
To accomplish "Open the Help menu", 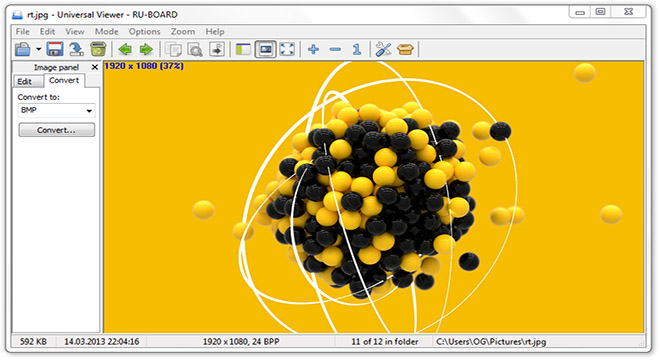I will click(215, 32).
